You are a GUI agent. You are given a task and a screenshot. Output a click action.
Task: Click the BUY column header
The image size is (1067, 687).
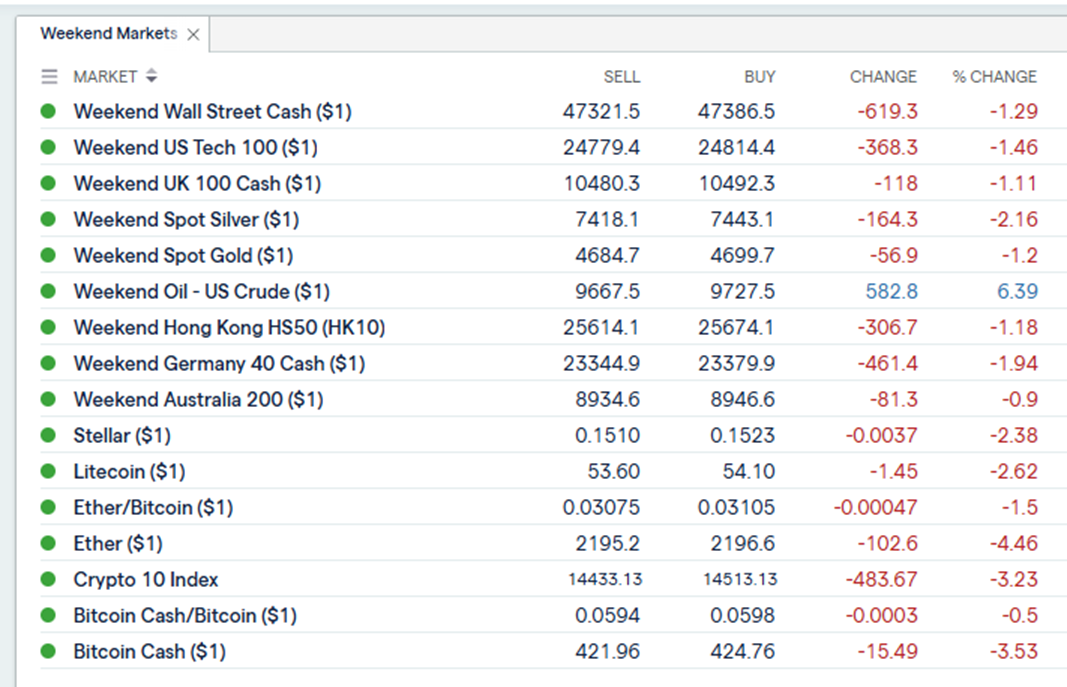coord(759,77)
